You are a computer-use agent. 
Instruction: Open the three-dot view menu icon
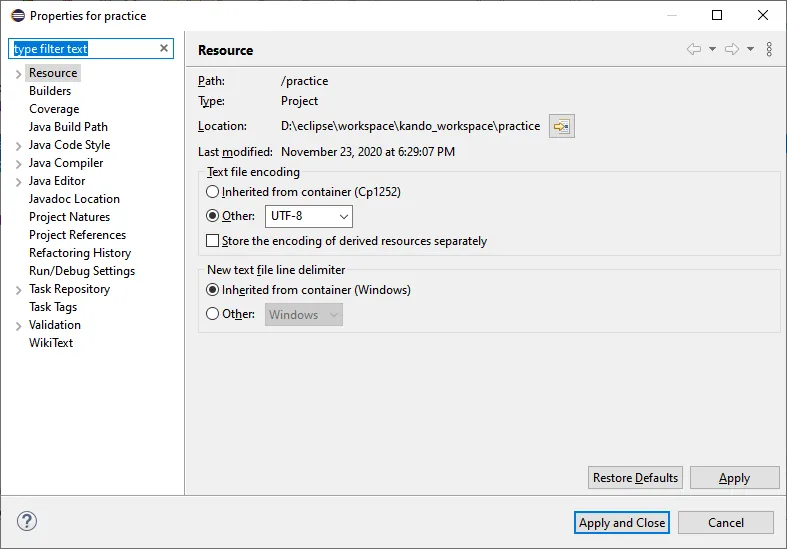(769, 49)
